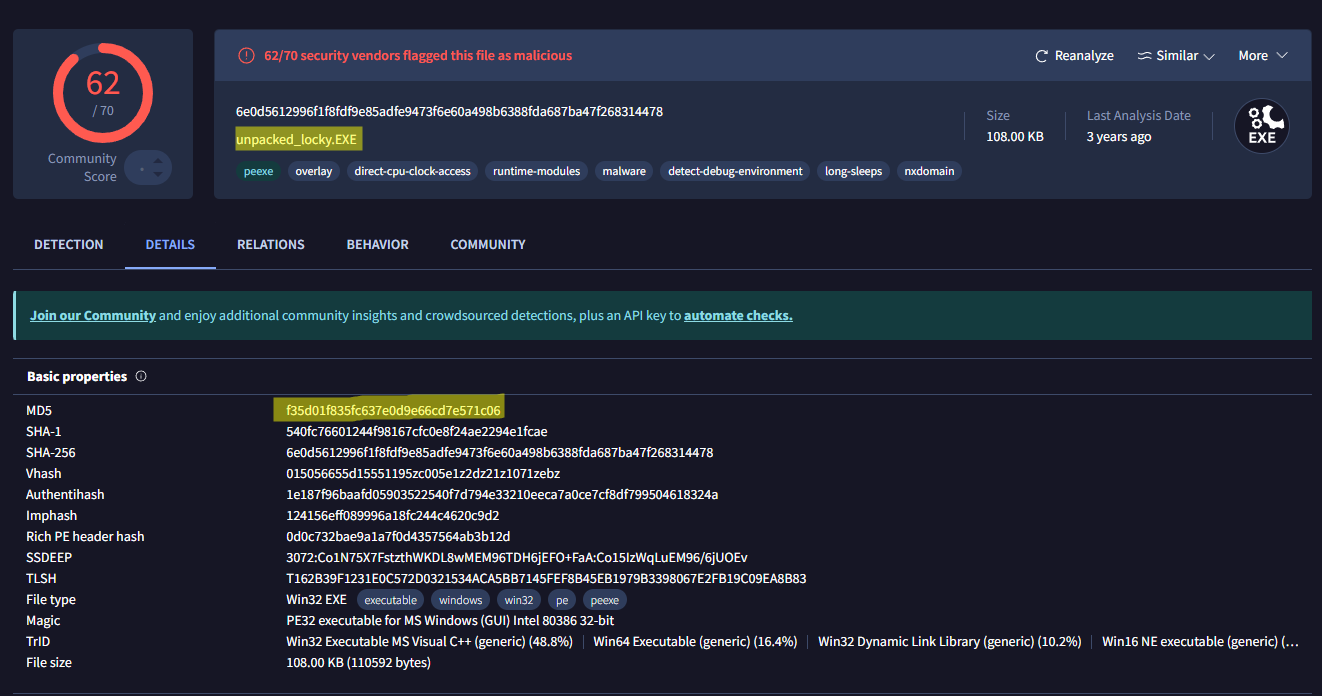
Task: Click the runtime-modules tag
Action: coord(536,171)
